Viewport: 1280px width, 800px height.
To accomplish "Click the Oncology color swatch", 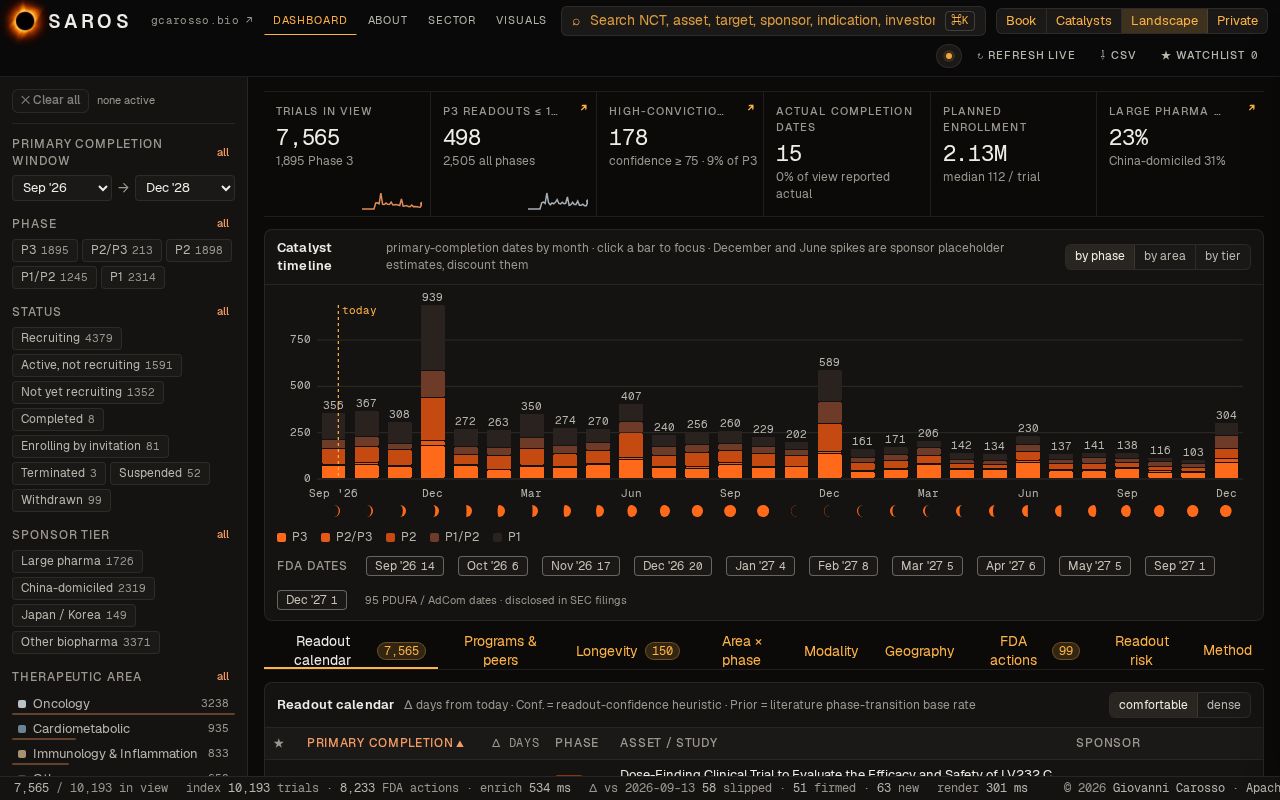I will point(22,704).
